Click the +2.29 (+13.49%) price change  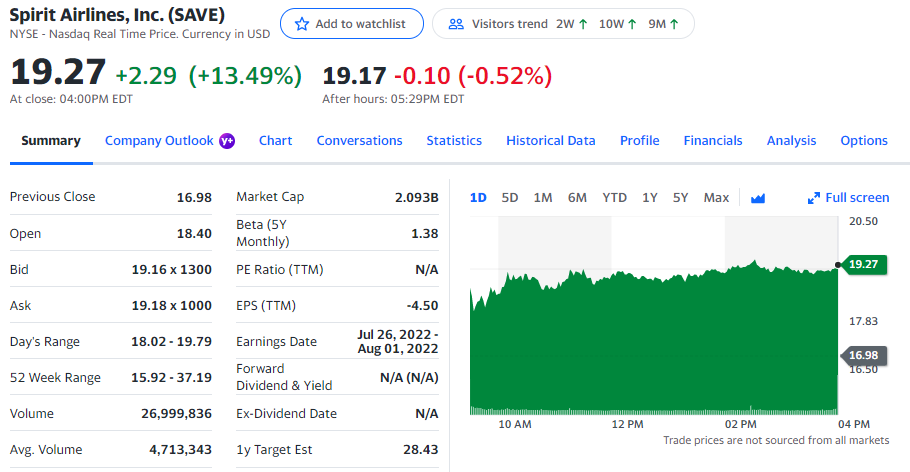(x=208, y=75)
